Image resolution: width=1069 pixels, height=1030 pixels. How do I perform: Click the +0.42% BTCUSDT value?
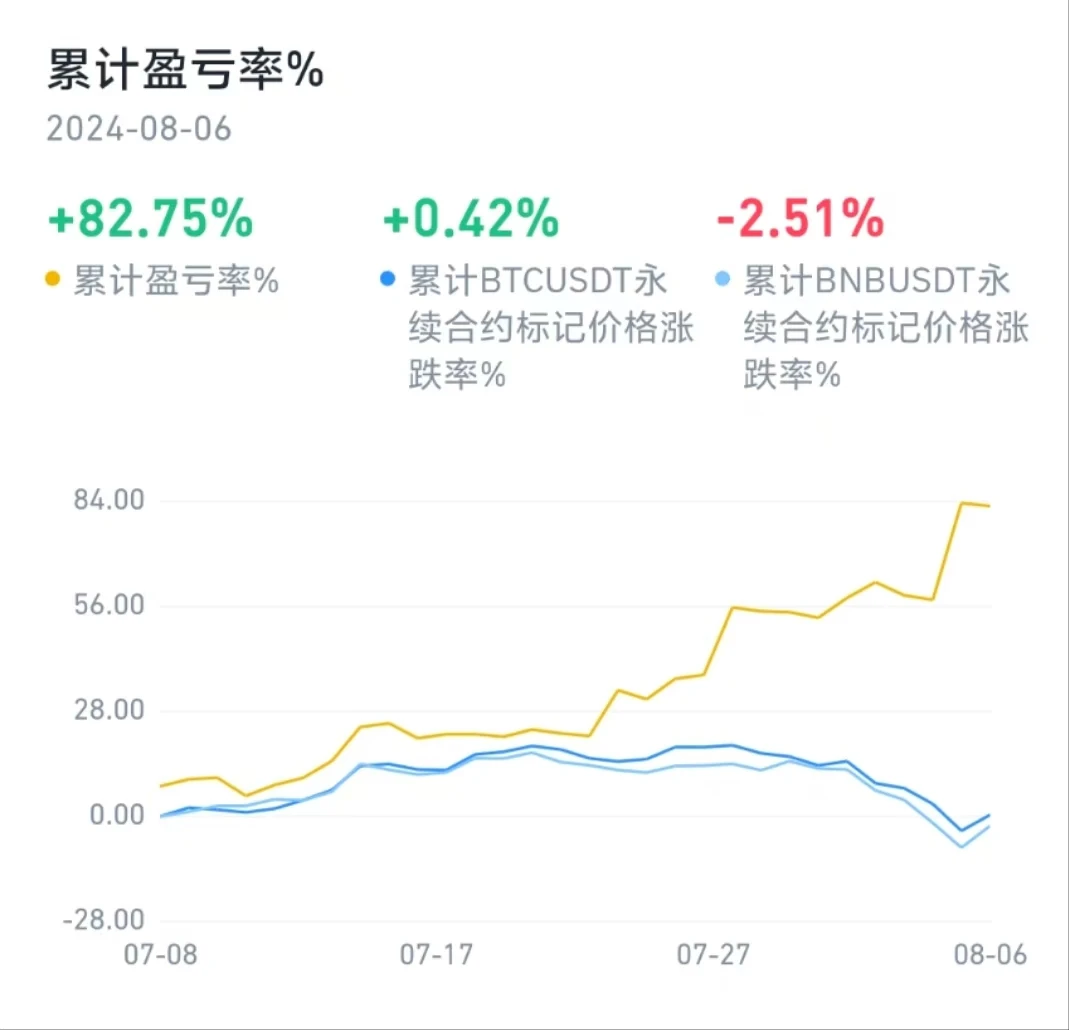pyautogui.click(x=470, y=218)
